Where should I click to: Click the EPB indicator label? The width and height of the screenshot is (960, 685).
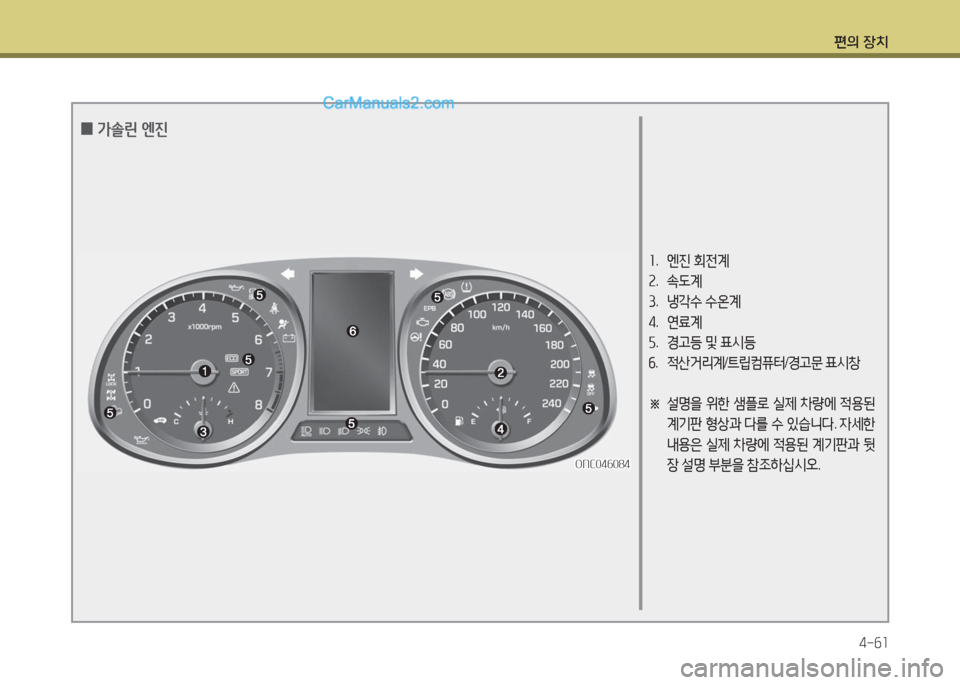pyautogui.click(x=430, y=308)
